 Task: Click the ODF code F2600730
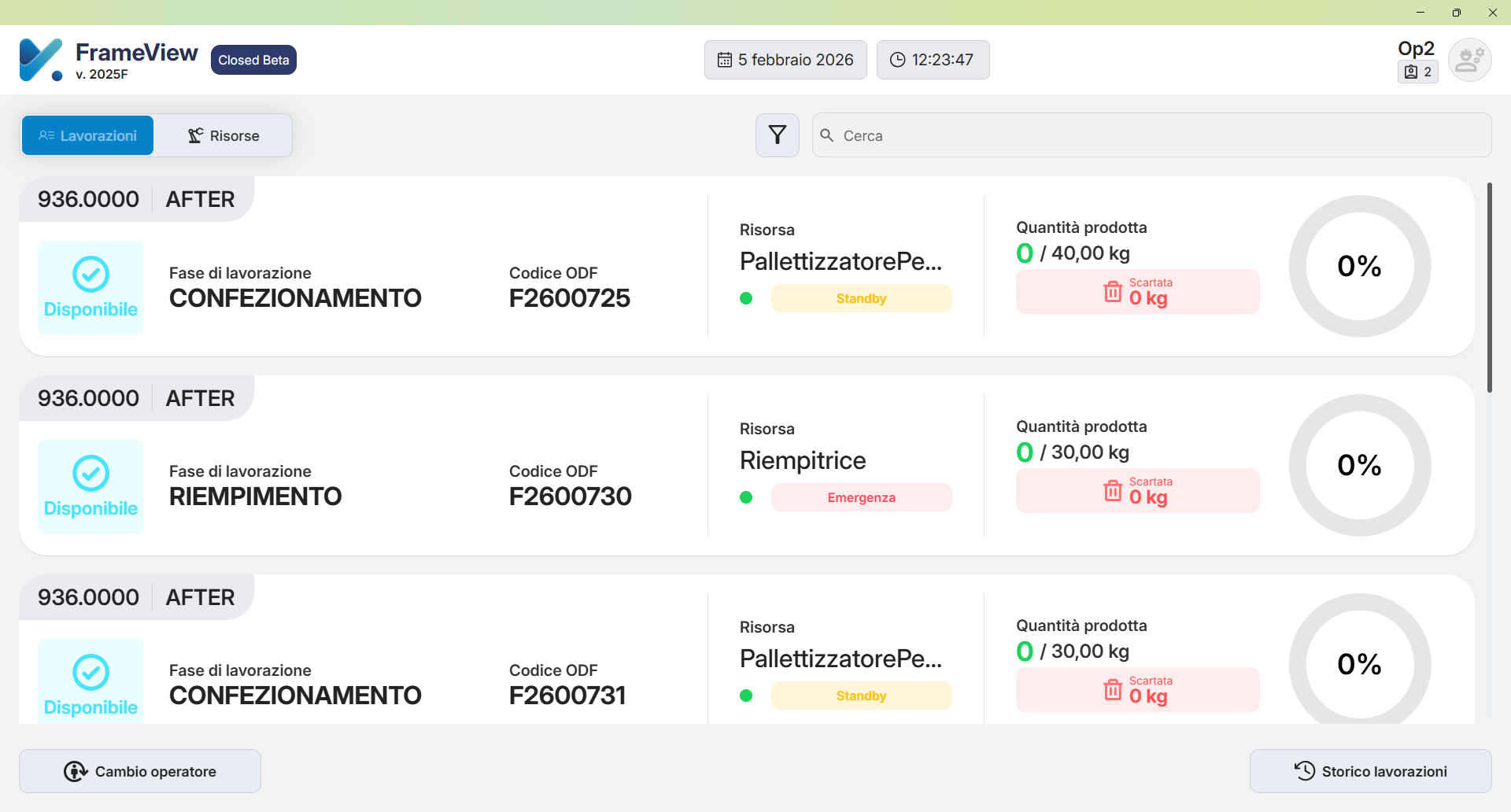pyautogui.click(x=571, y=496)
